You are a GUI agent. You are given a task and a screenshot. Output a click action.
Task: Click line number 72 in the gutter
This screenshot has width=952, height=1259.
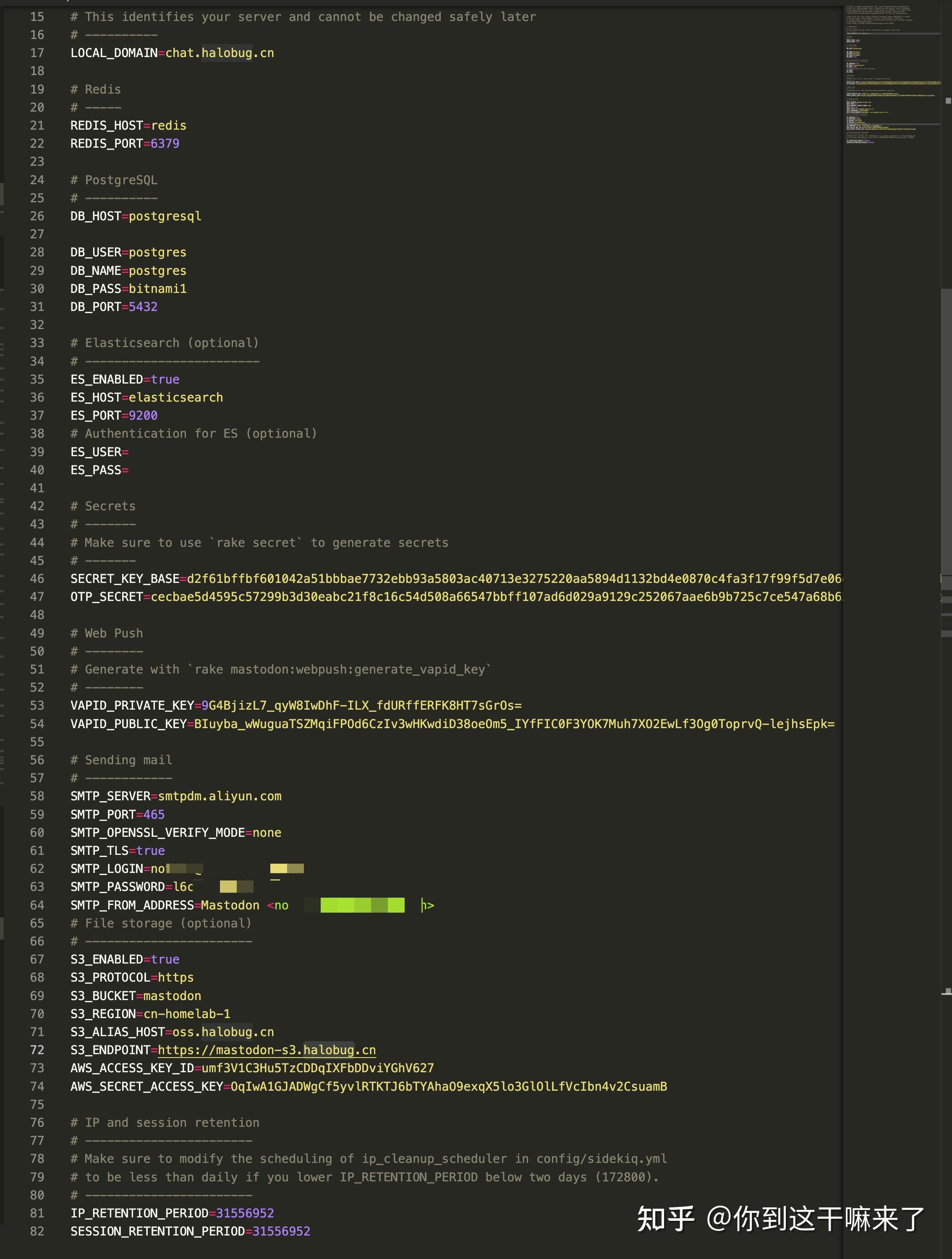[x=37, y=1050]
